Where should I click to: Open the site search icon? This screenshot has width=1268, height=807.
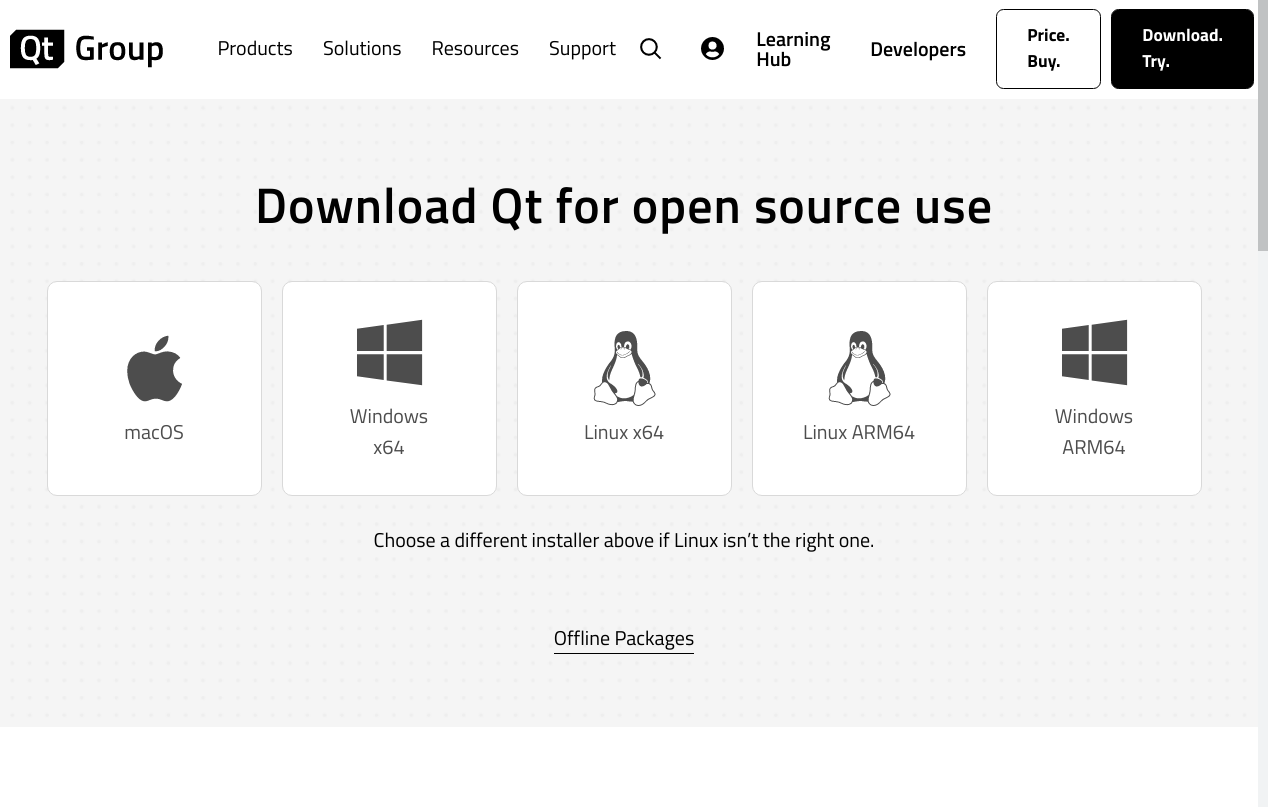650,49
